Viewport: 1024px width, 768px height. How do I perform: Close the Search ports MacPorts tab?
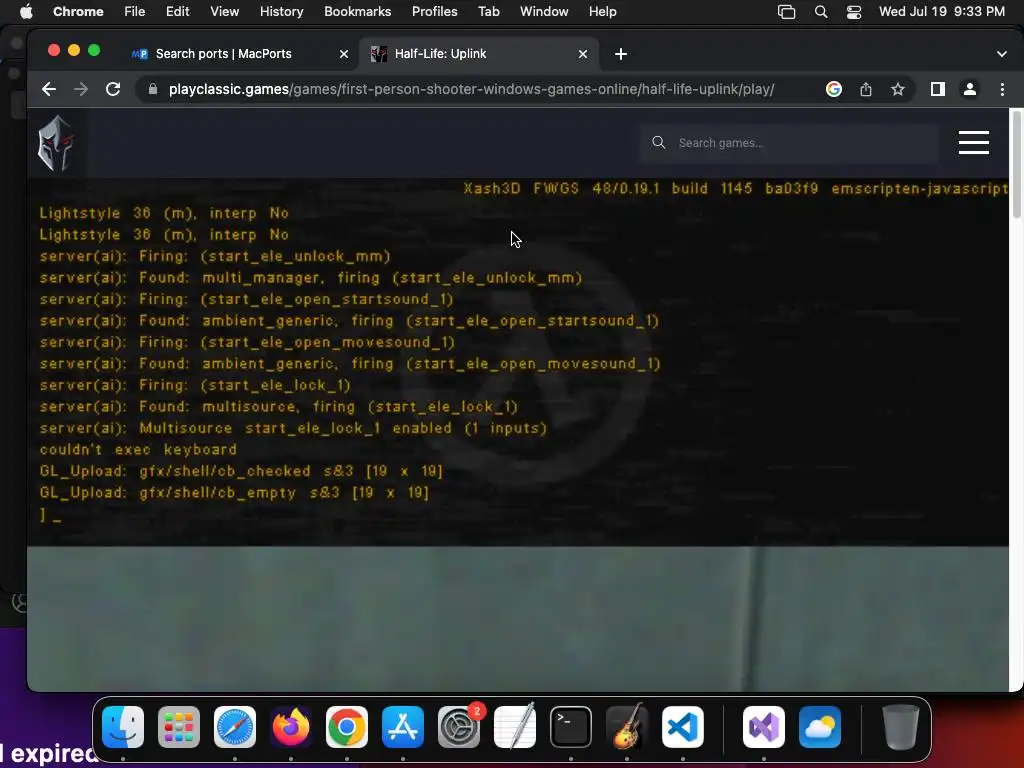(344, 54)
